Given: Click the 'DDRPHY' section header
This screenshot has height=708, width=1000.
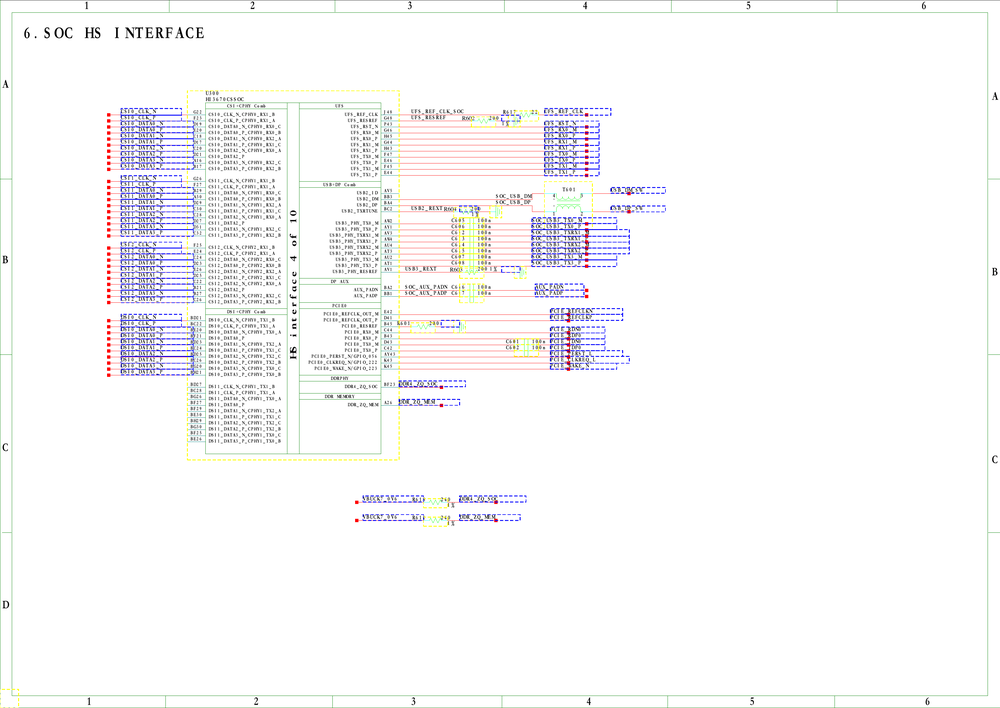Looking at the screenshot, I should coord(339,378).
